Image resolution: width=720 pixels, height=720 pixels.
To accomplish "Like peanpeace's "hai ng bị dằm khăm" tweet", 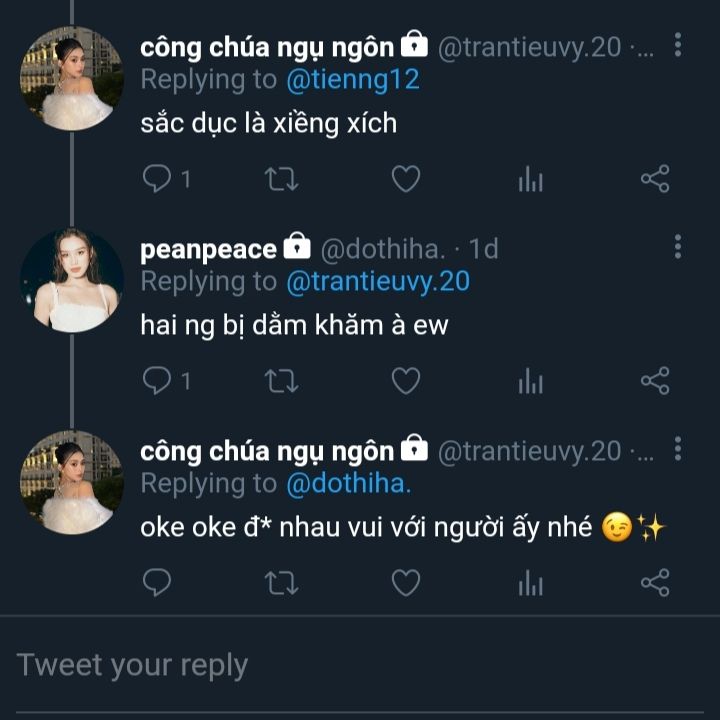I will coord(405,380).
